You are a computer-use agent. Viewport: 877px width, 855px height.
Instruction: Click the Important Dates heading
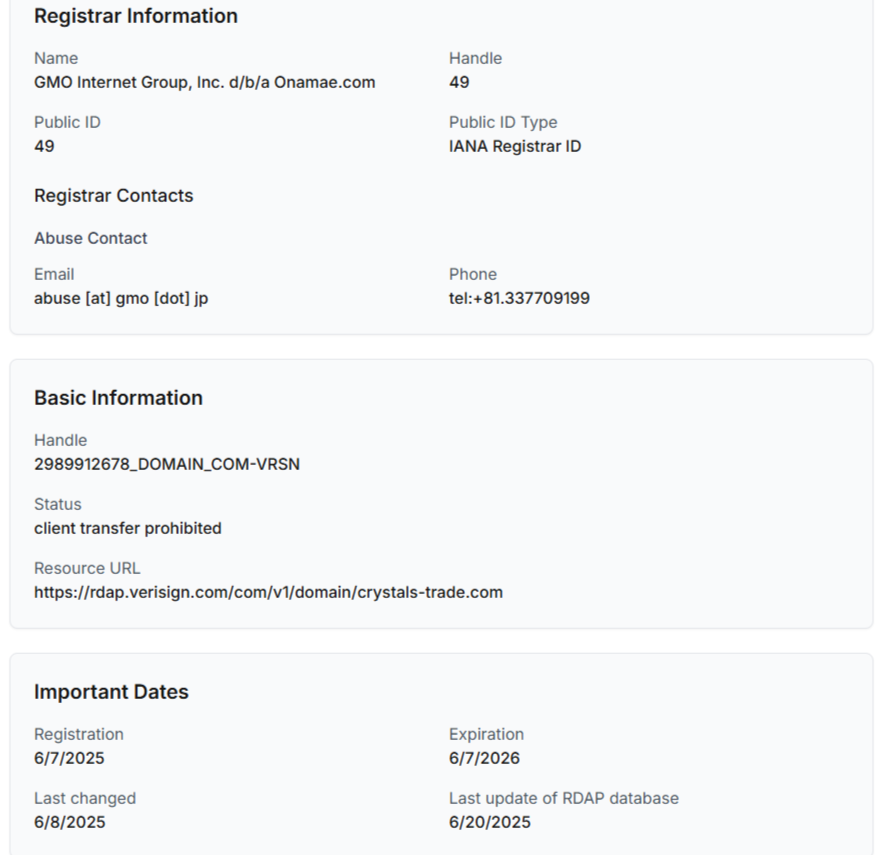coord(111,692)
